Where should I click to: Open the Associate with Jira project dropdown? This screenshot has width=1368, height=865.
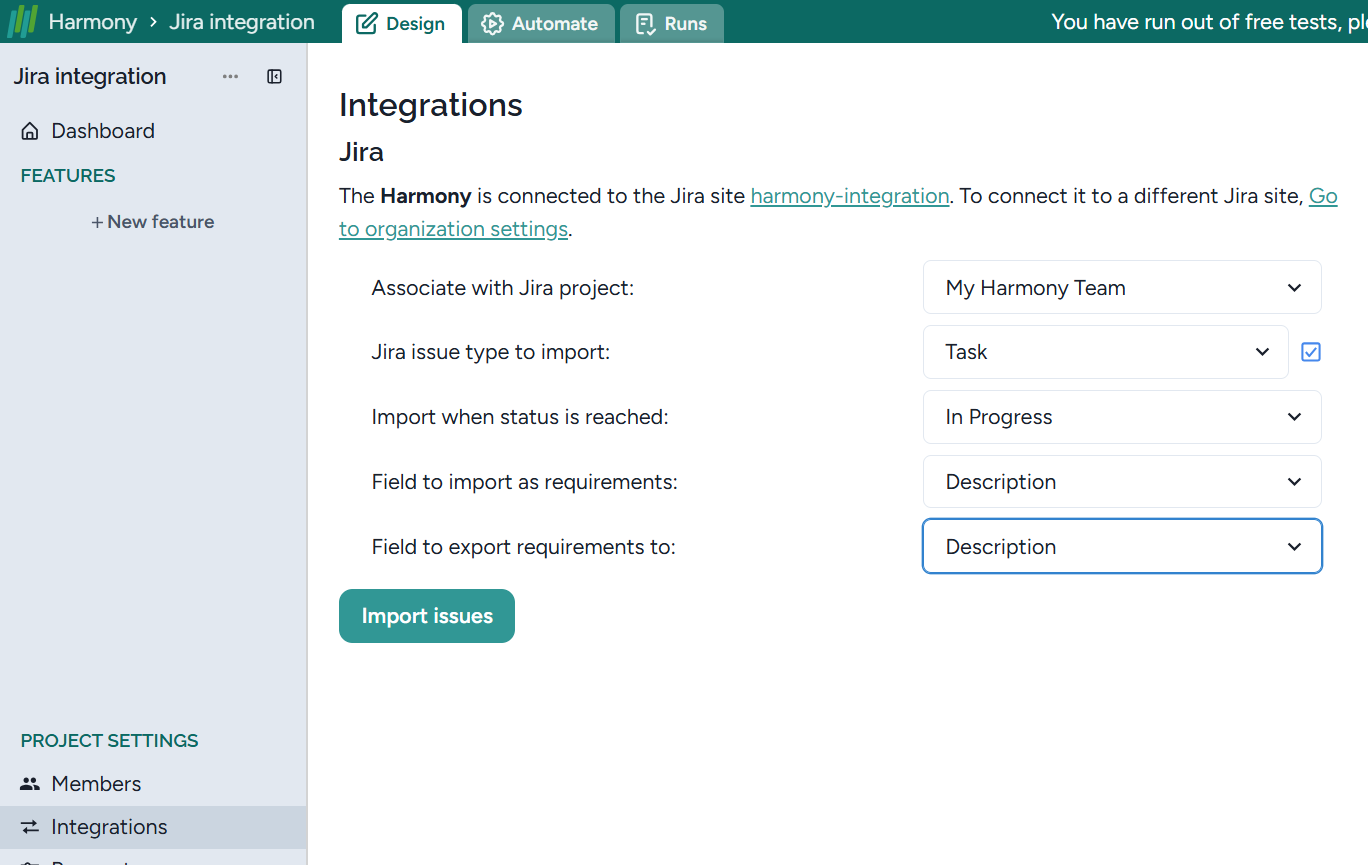coord(1121,288)
